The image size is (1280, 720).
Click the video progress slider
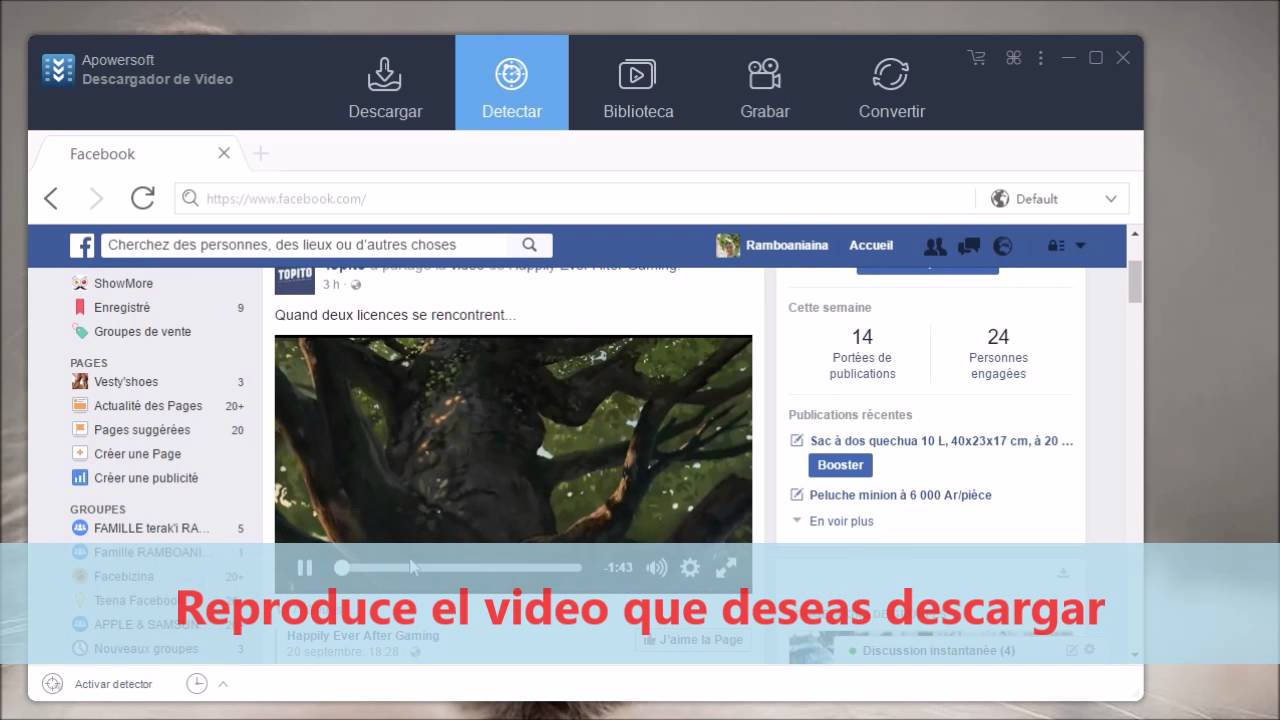[461, 568]
